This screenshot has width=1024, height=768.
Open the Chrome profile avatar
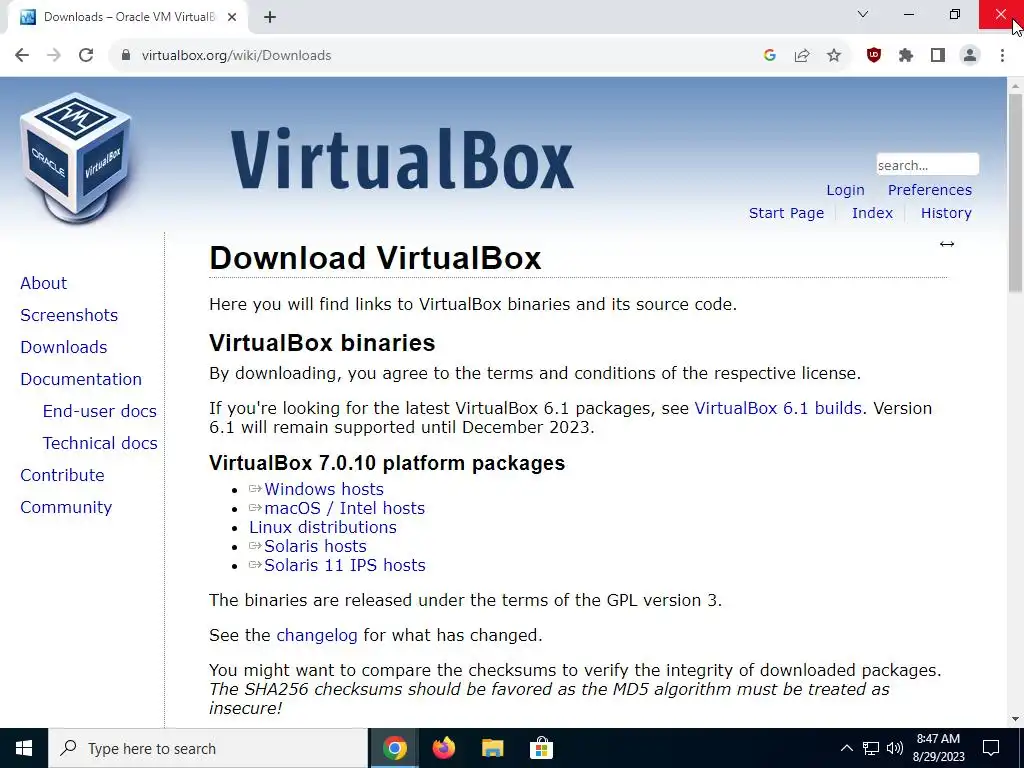pyautogui.click(x=970, y=56)
